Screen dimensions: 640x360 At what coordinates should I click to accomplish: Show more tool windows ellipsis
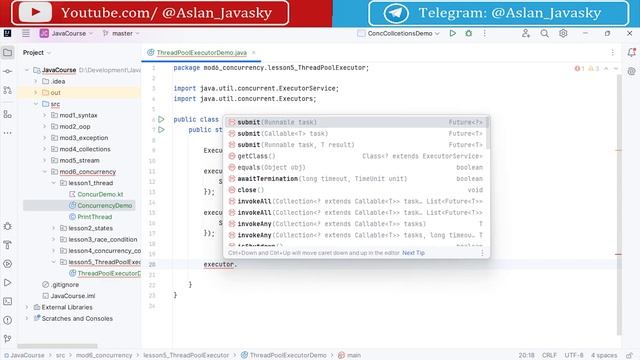click(7, 133)
